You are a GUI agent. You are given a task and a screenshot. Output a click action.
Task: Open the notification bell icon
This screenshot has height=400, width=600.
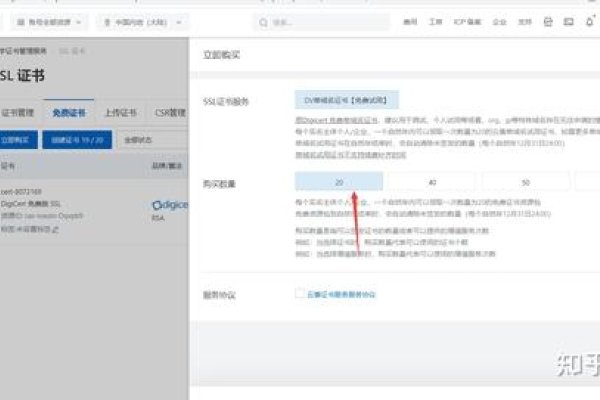590,21
